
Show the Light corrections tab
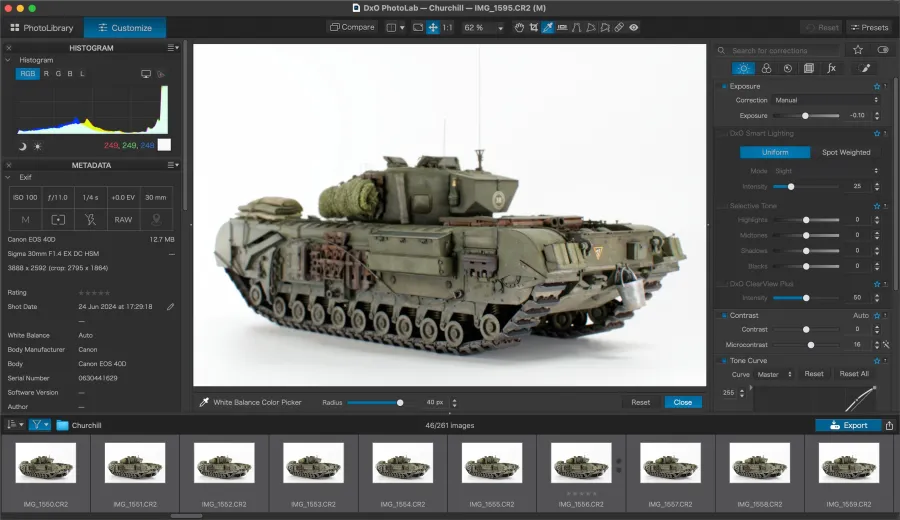(743, 68)
